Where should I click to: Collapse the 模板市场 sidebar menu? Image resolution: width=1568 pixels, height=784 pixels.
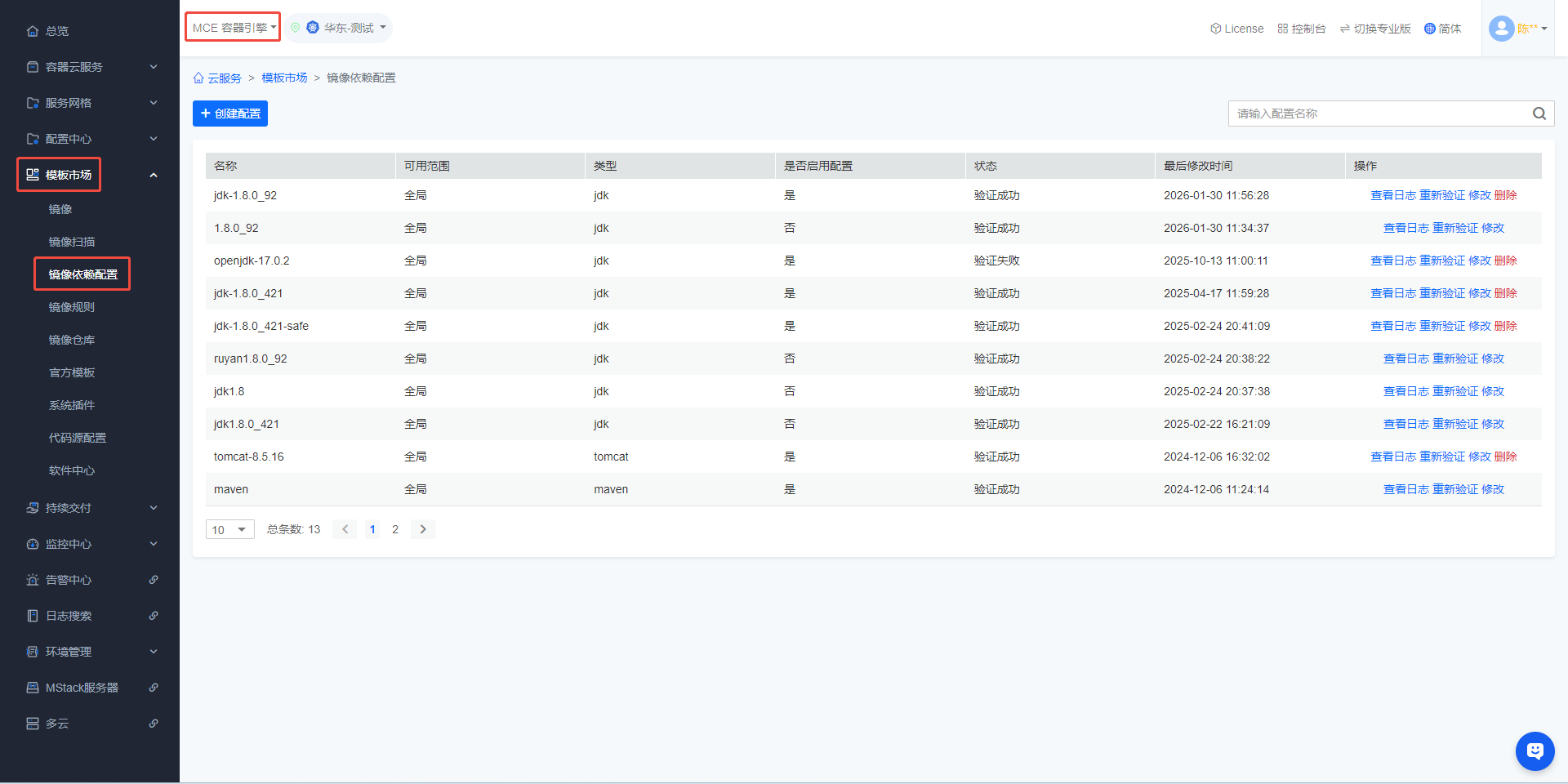153,175
